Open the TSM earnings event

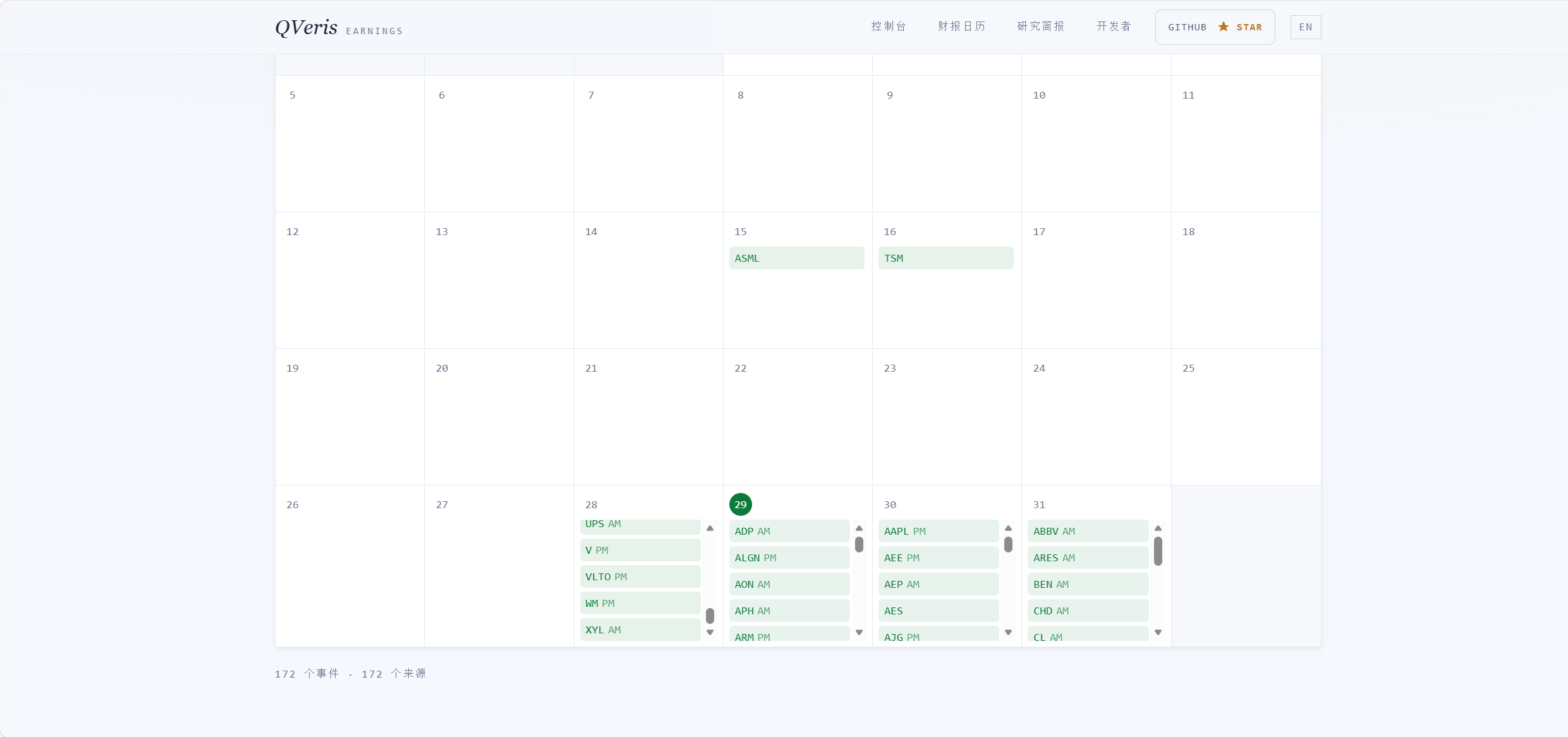945,258
